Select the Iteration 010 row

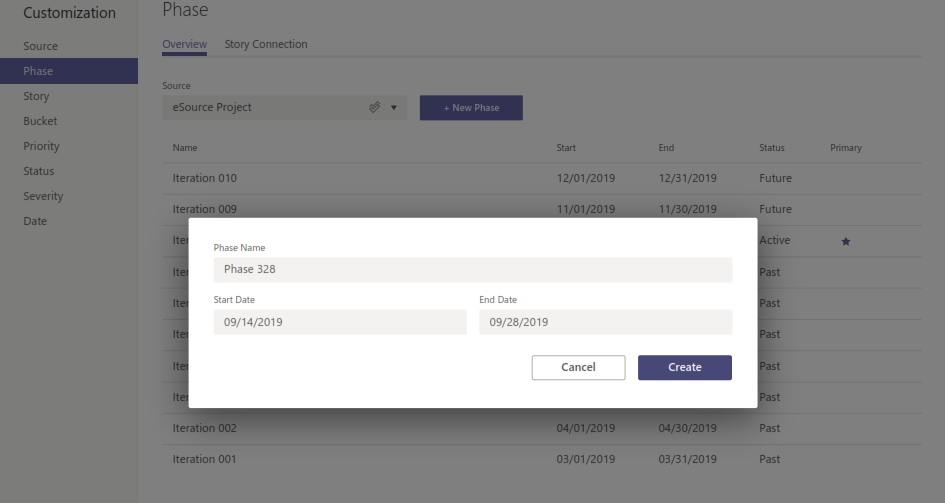205,178
